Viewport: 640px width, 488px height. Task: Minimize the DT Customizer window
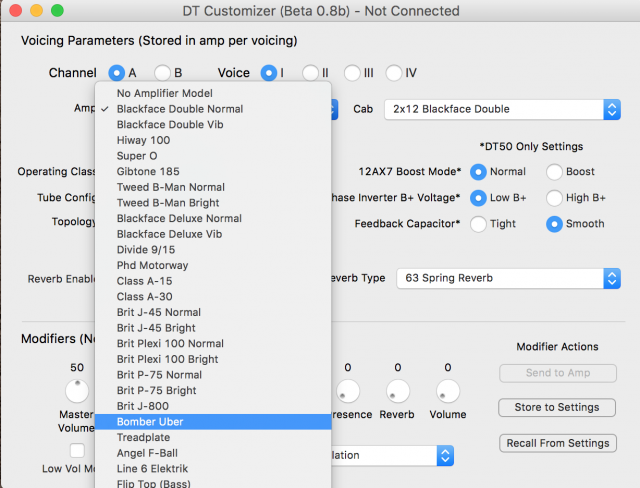pyautogui.click(x=36, y=10)
